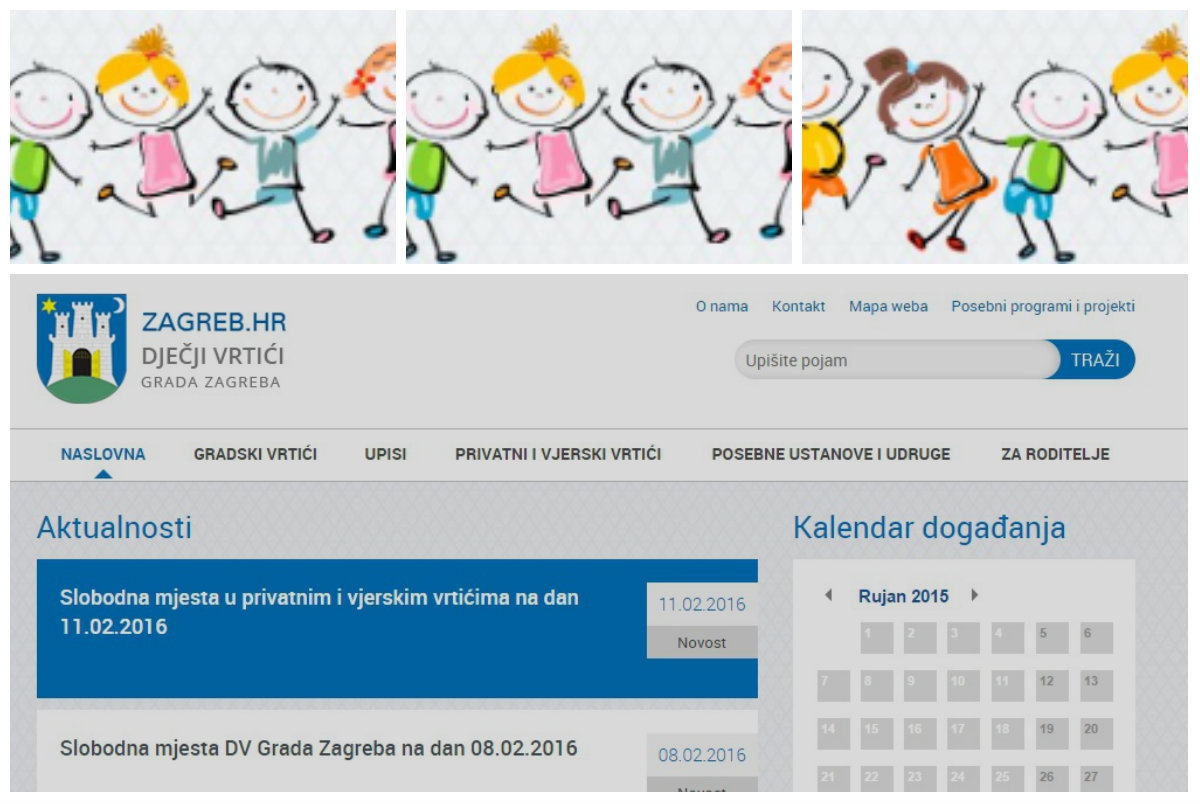
Task: Open POSEBNE USTANOVE I UDRUGE menu
Action: pos(830,454)
